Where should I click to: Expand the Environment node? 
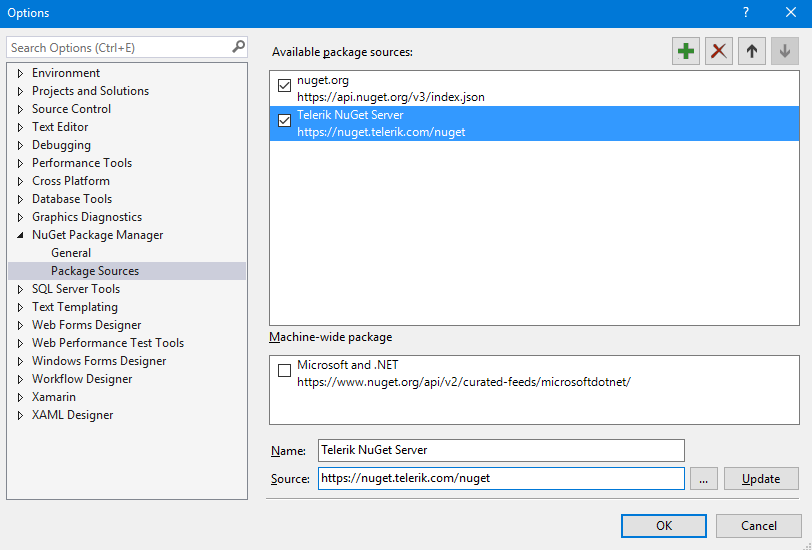pyautogui.click(x=20, y=73)
